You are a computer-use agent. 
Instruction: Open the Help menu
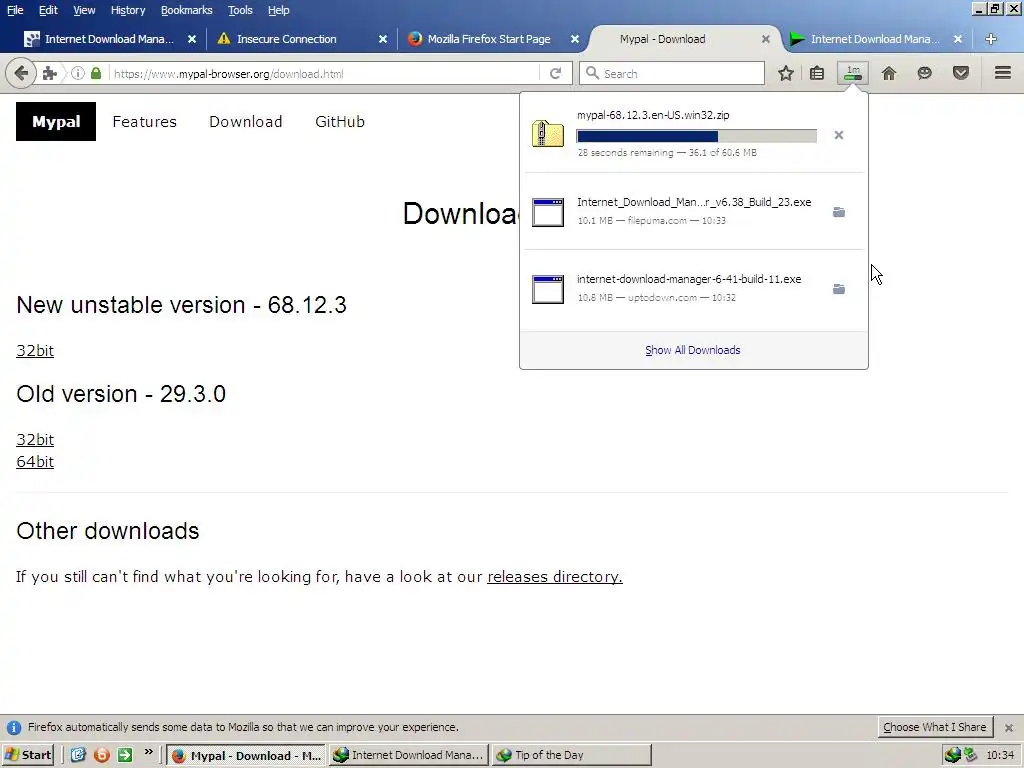click(x=278, y=10)
